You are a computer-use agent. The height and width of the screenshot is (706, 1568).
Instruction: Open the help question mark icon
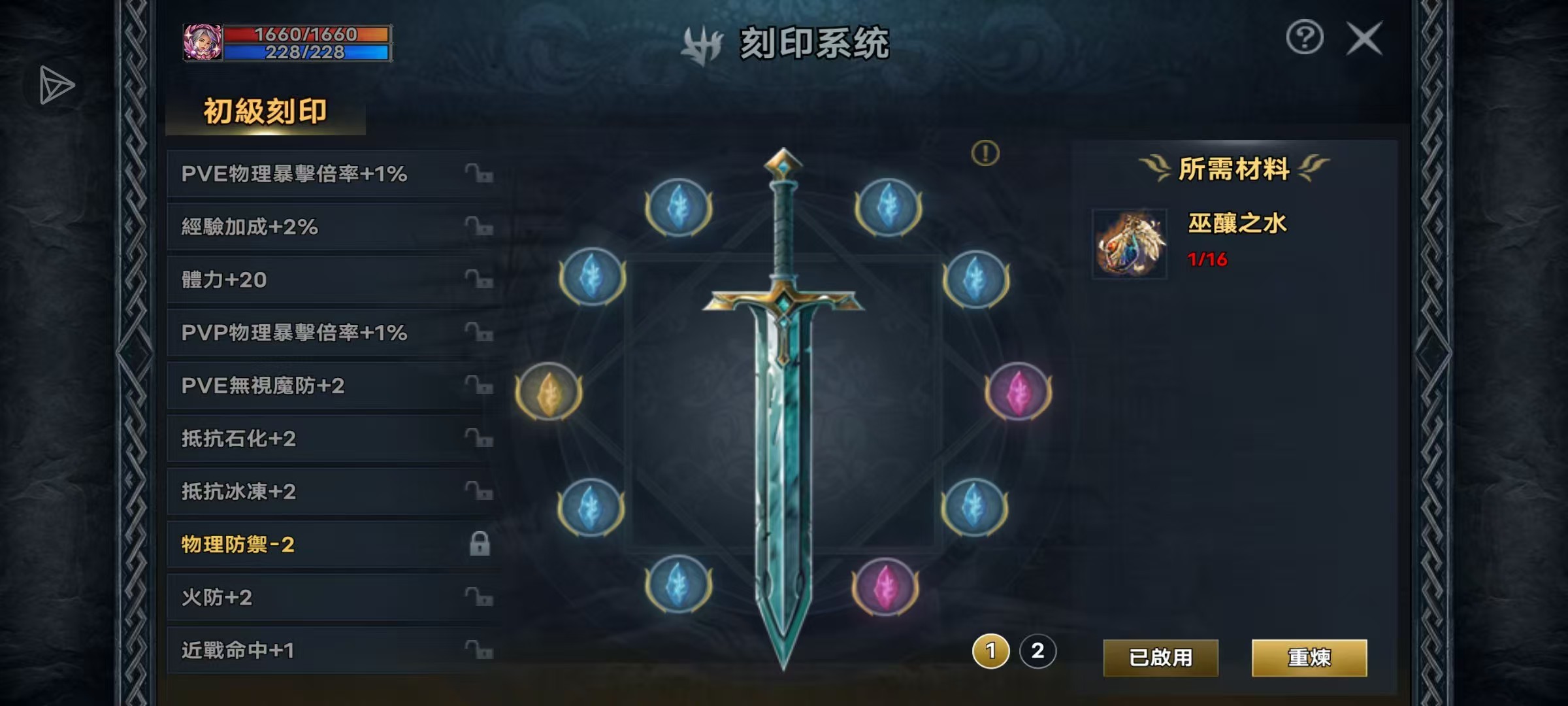tap(1305, 38)
